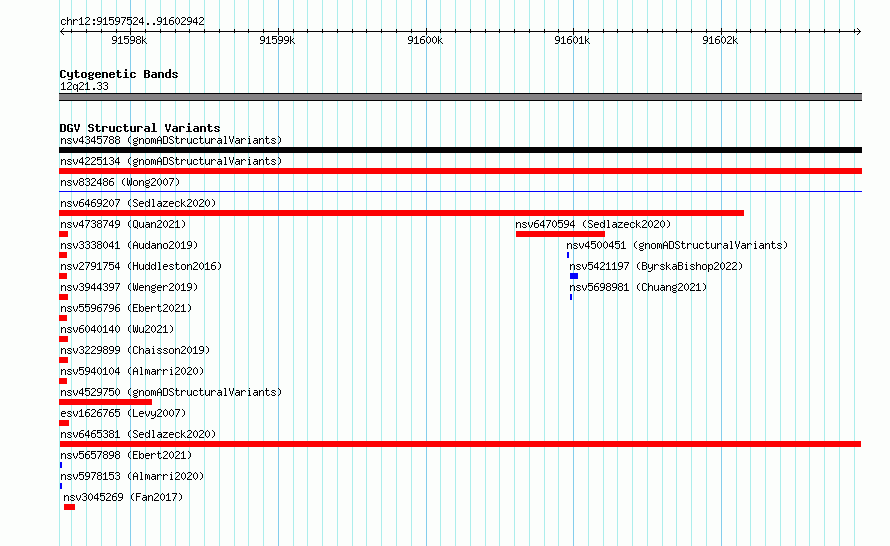The width and height of the screenshot is (890, 546).
Task: Click the 91602k ruler tick label
Action: coord(720,40)
